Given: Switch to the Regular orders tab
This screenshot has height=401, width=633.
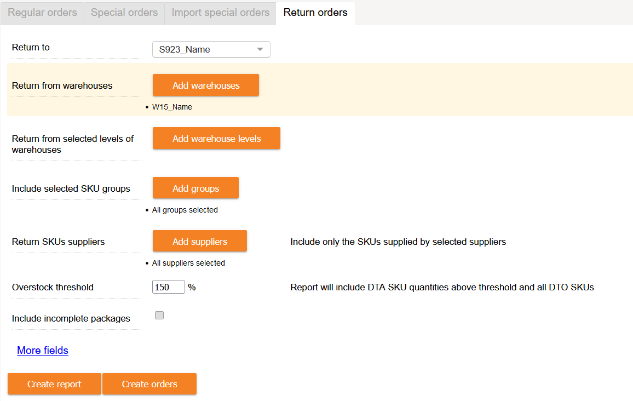Looking at the screenshot, I should coord(42,13).
